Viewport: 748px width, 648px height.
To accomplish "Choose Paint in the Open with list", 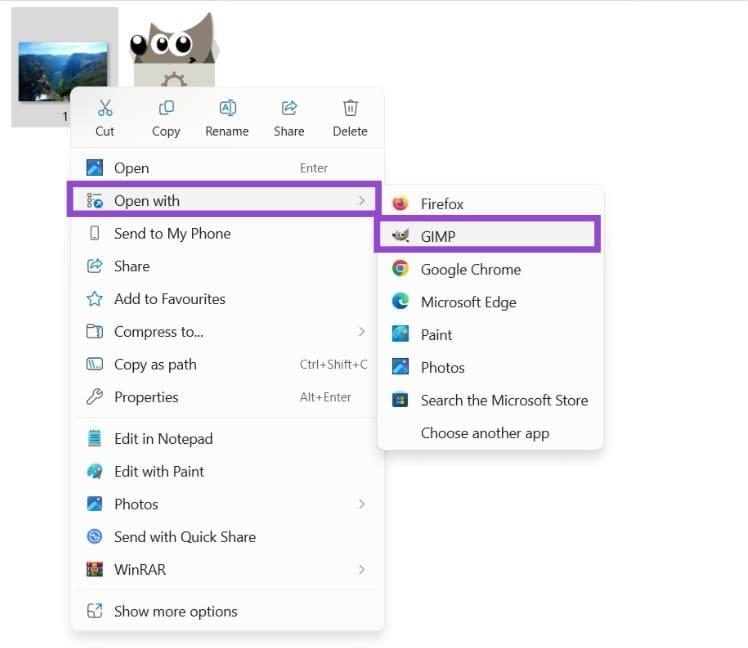I will click(x=436, y=335).
